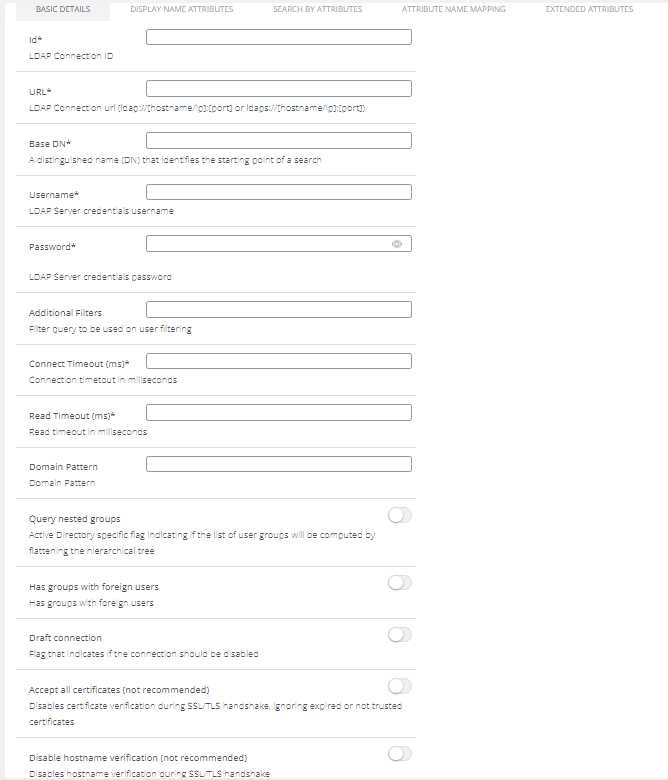The image size is (668, 780).
Task: Switch to the Basic Details tab
Action: (x=63, y=9)
